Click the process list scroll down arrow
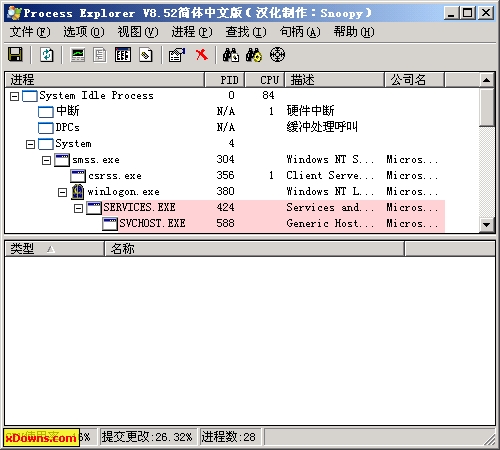The height and width of the screenshot is (450, 500). pos(486,225)
